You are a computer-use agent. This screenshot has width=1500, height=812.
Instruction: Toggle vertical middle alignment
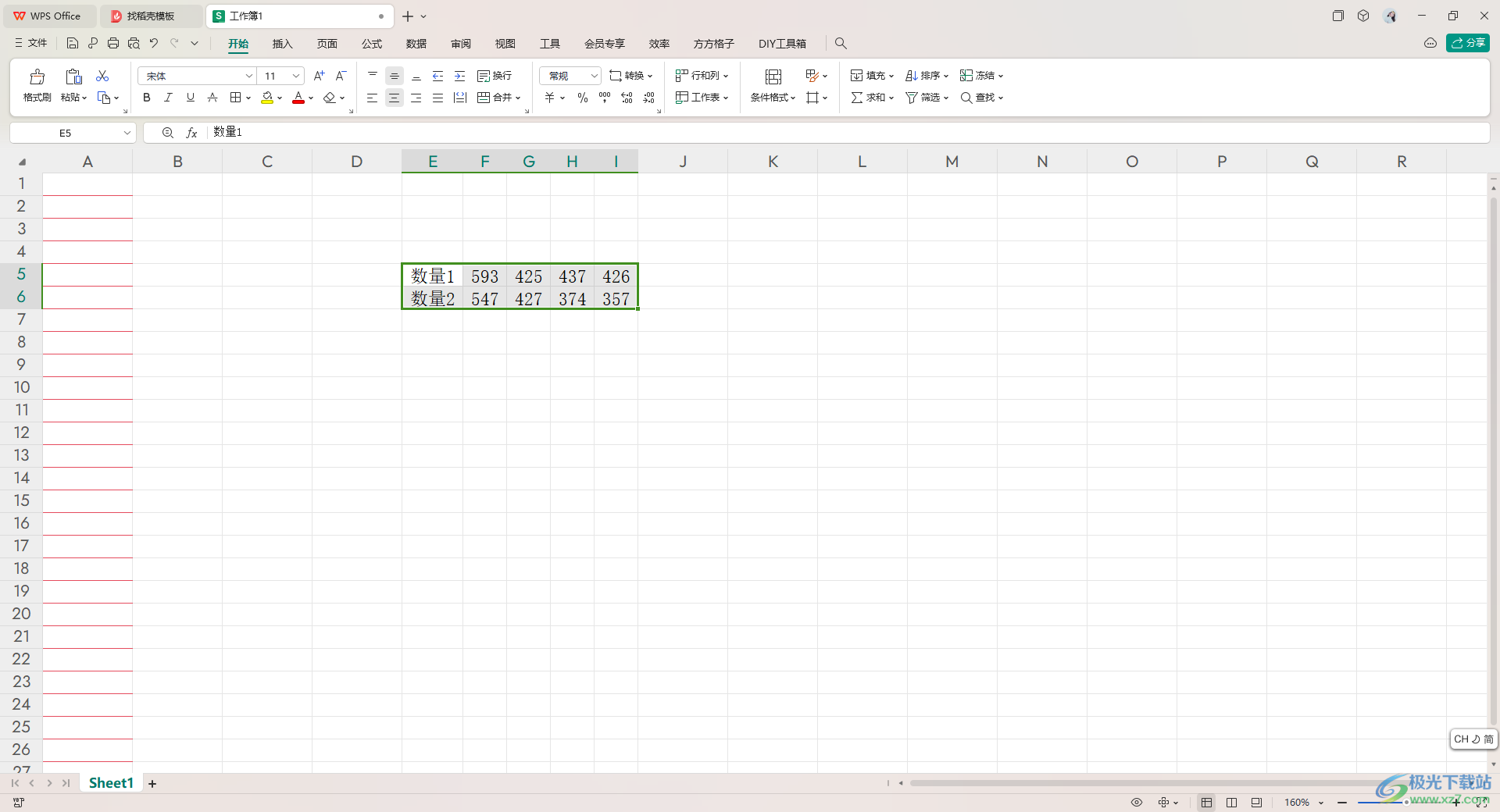pyautogui.click(x=395, y=76)
